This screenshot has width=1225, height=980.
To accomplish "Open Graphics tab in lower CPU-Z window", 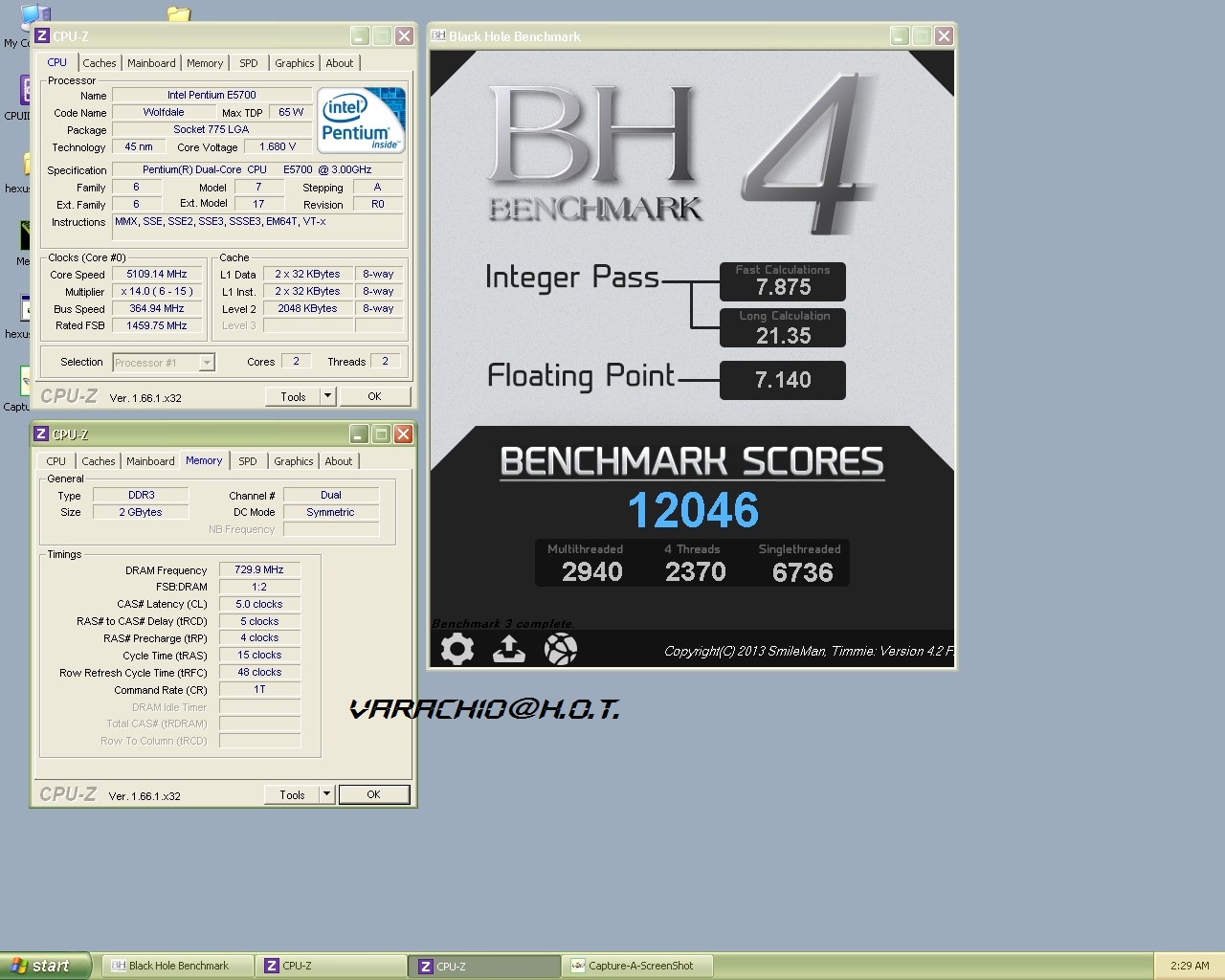I will pyautogui.click(x=294, y=461).
